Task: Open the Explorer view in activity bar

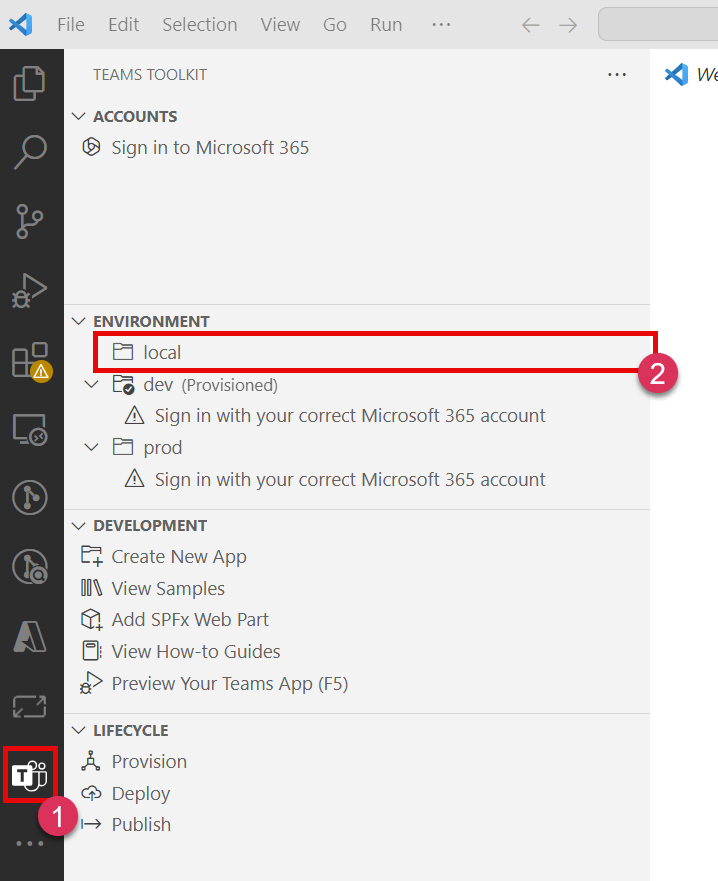Action: pyautogui.click(x=30, y=83)
